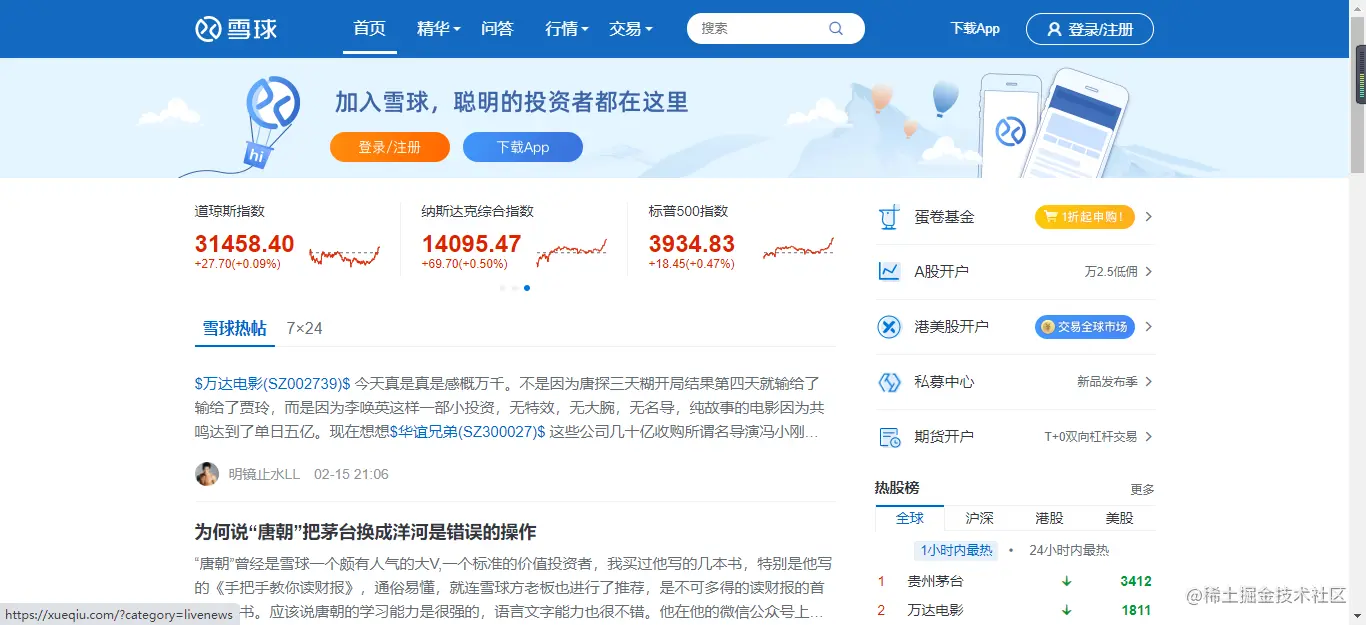Click 更多 next to 热股榜
The height and width of the screenshot is (625, 1366).
1142,489
